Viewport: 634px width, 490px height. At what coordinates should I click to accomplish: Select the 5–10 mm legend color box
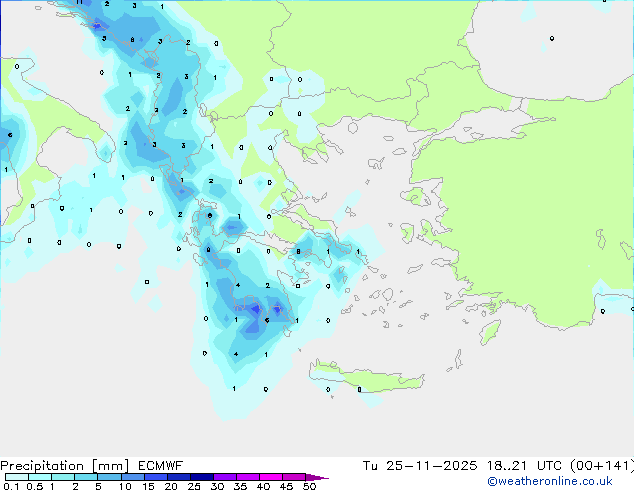[109, 477]
